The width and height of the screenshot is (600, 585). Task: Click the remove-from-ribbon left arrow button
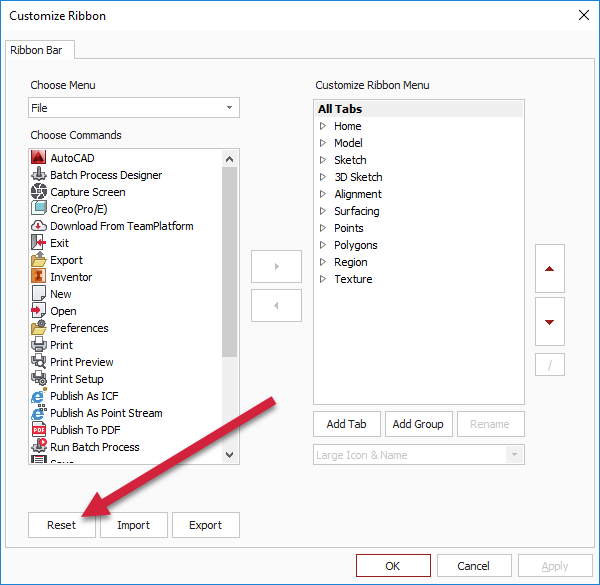coord(276,306)
